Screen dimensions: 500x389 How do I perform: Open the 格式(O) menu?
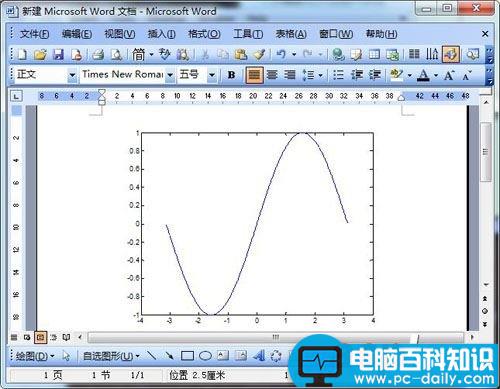point(204,34)
